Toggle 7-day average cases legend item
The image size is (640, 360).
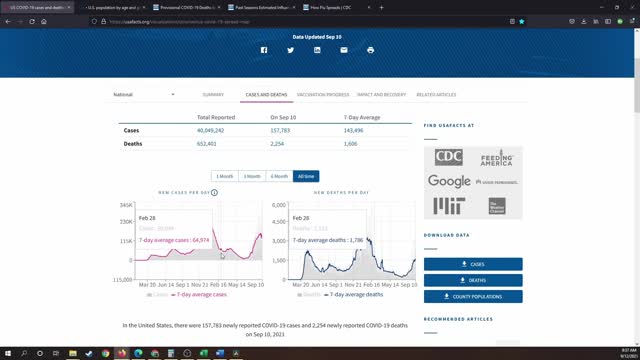click(199, 295)
